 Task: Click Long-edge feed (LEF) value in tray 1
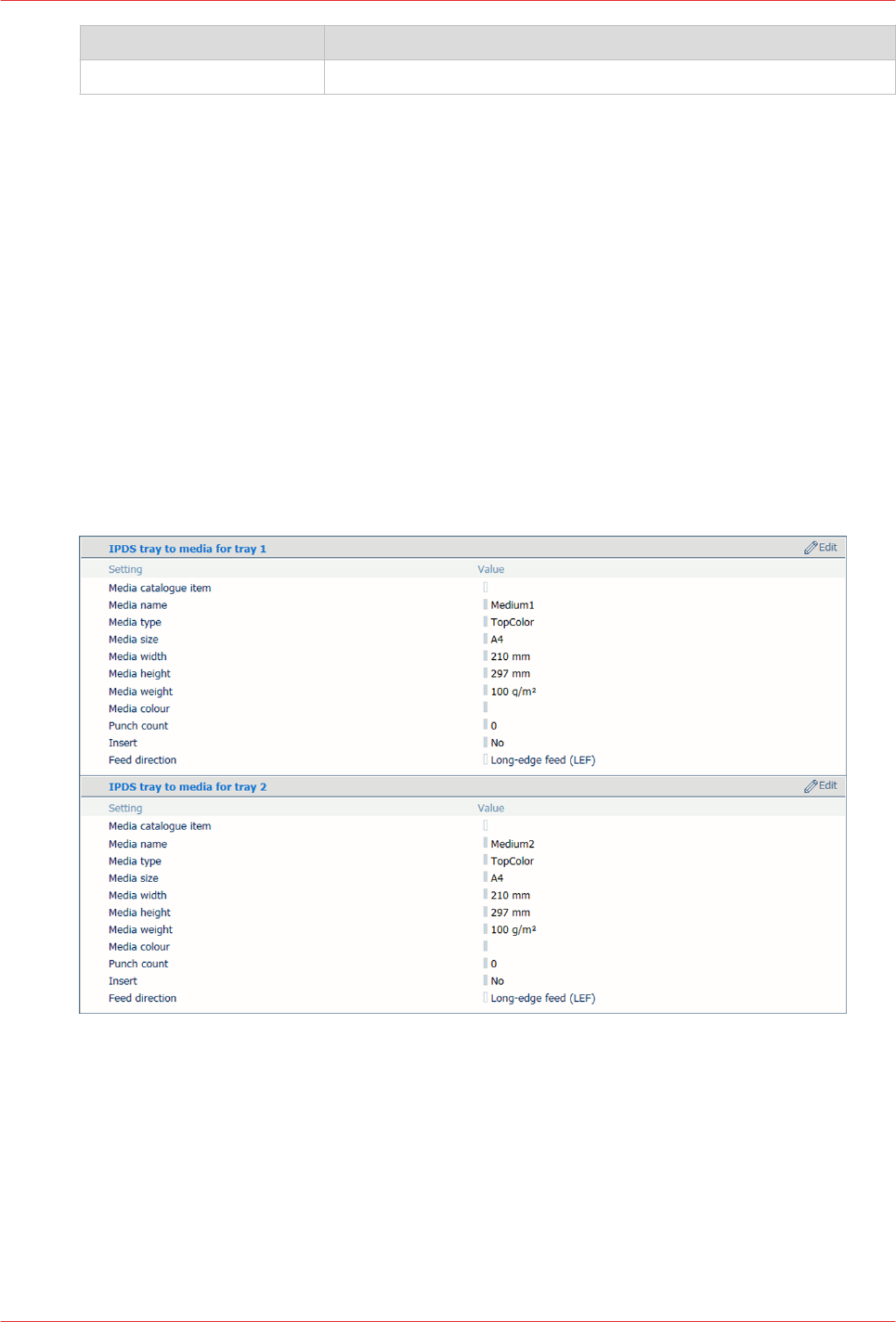coord(543,760)
